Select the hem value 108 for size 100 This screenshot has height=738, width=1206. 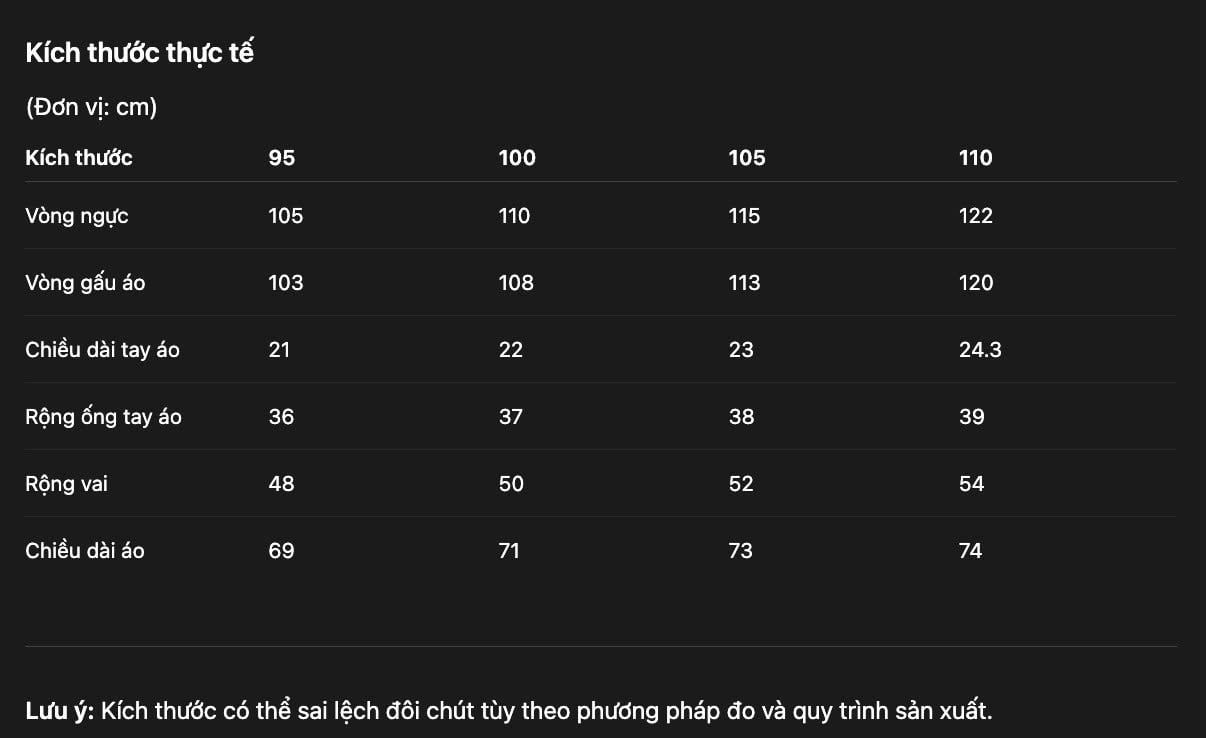click(x=516, y=283)
